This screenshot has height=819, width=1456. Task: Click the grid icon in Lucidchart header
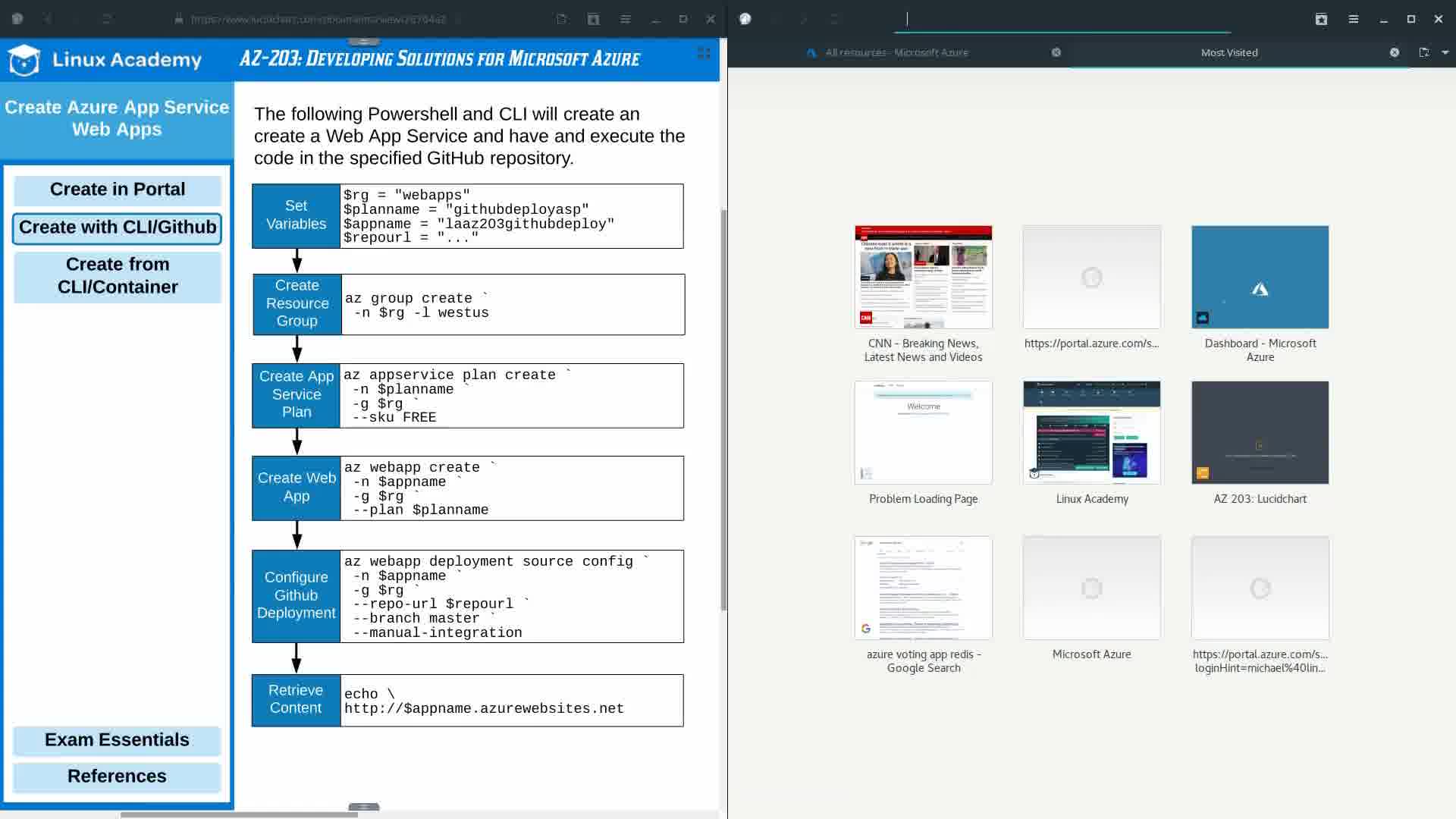click(x=704, y=53)
